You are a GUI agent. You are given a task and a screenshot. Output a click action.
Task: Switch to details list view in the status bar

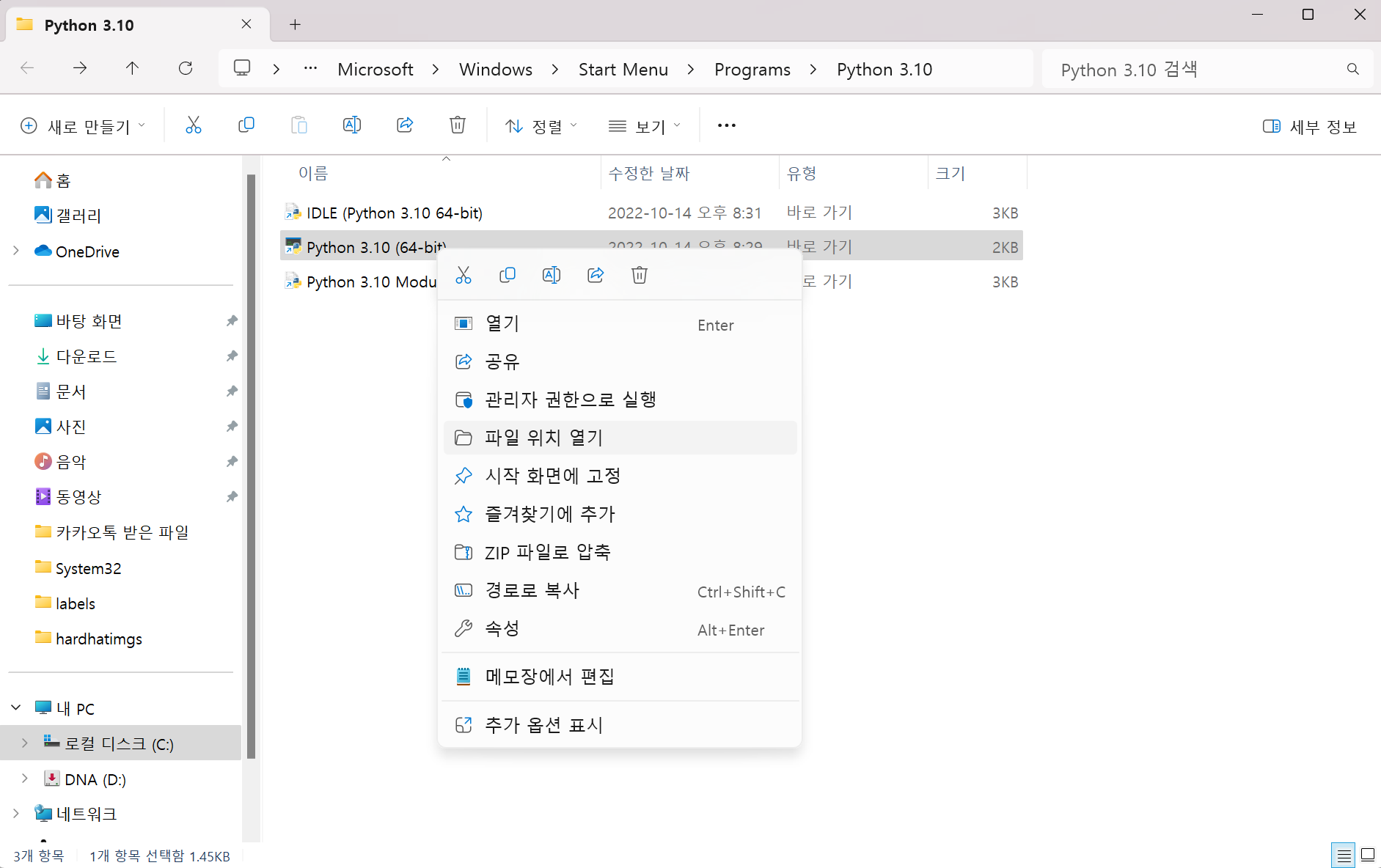coord(1344,856)
